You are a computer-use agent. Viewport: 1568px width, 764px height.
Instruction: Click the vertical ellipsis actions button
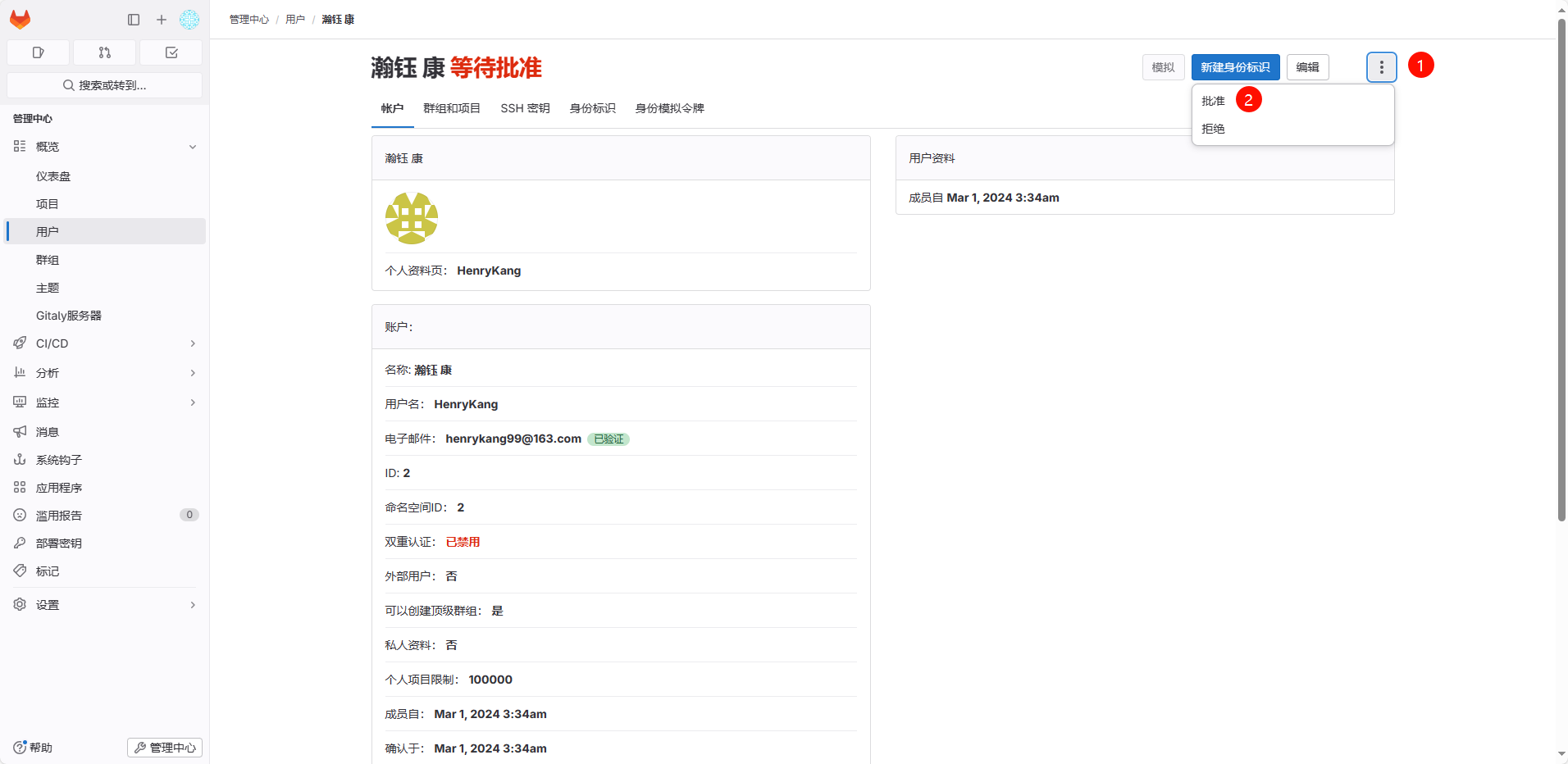click(x=1381, y=67)
